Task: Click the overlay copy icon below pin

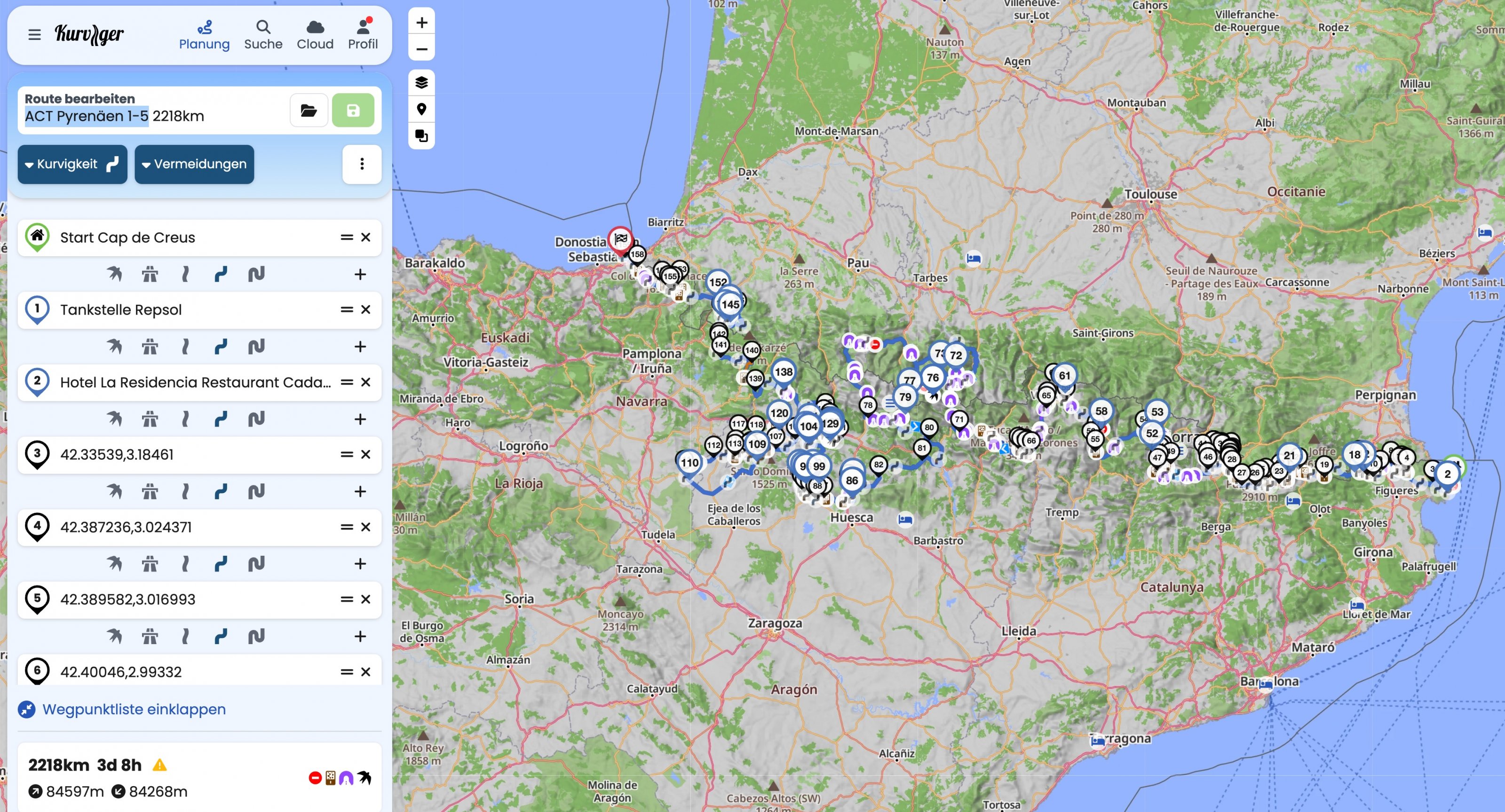Action: click(421, 136)
